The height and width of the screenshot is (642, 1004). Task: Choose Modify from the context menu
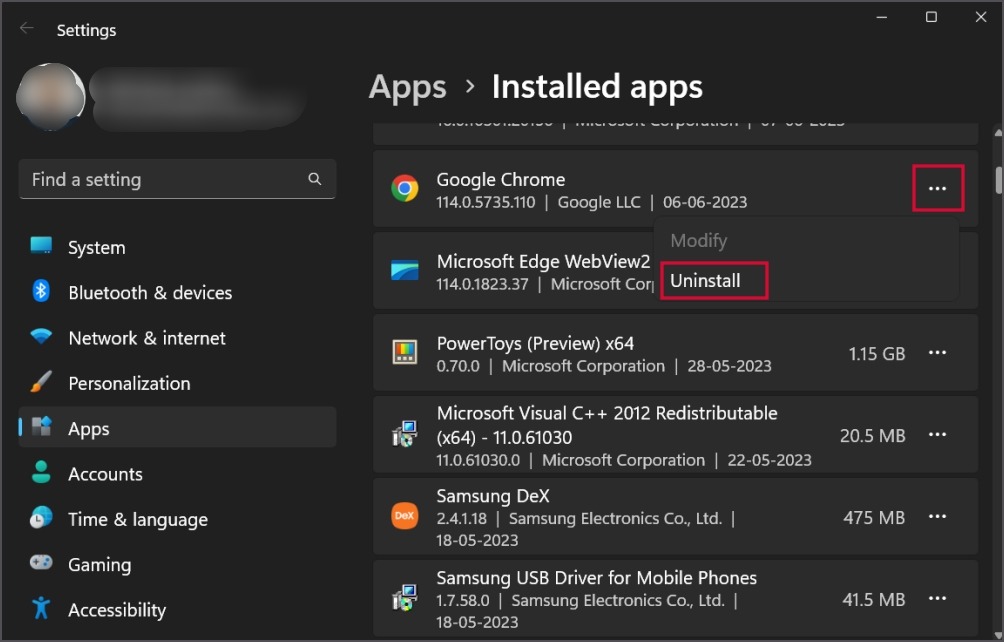pyautogui.click(x=699, y=241)
